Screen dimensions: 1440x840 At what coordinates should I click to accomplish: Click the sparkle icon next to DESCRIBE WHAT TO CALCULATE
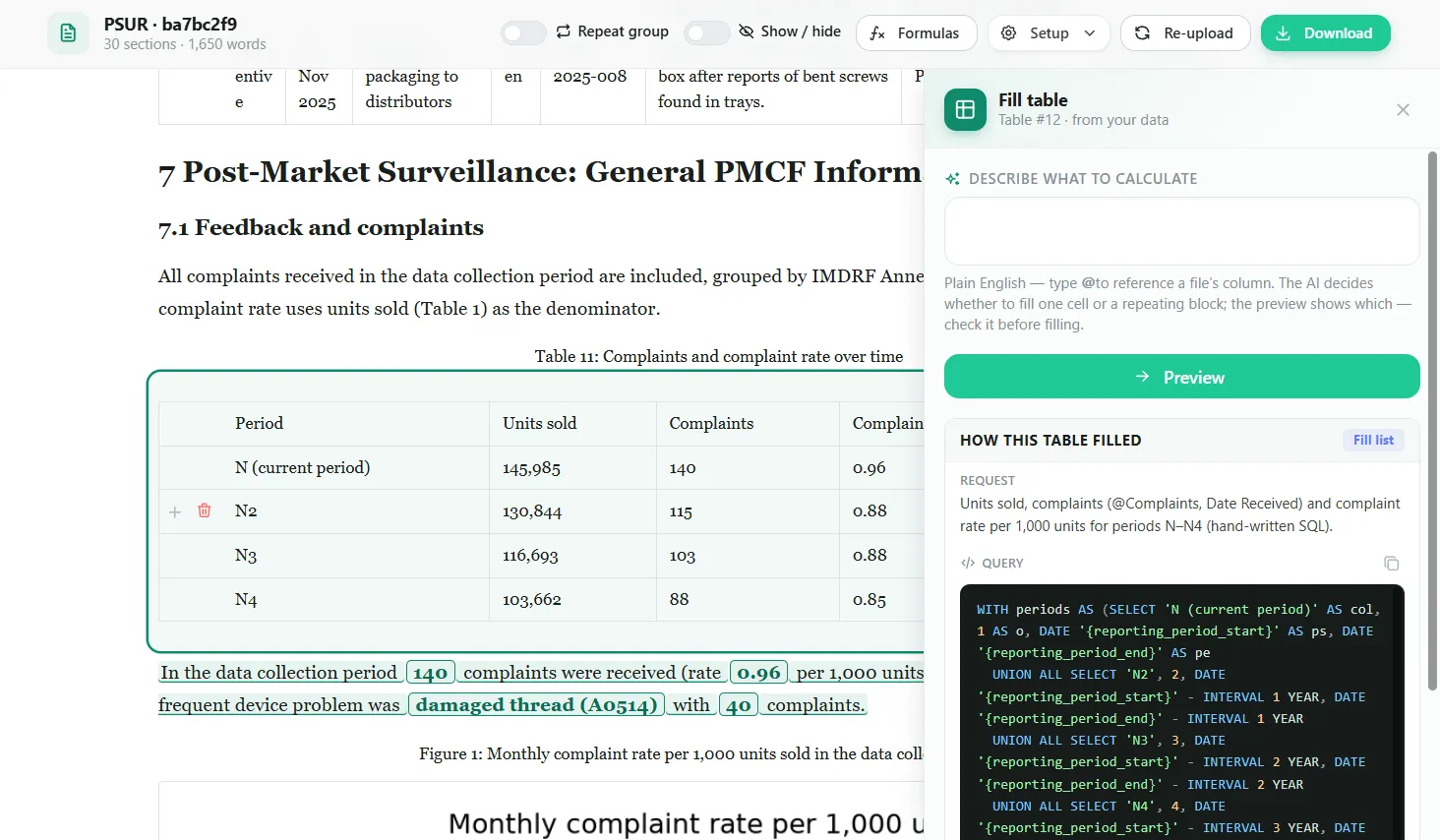(x=952, y=179)
